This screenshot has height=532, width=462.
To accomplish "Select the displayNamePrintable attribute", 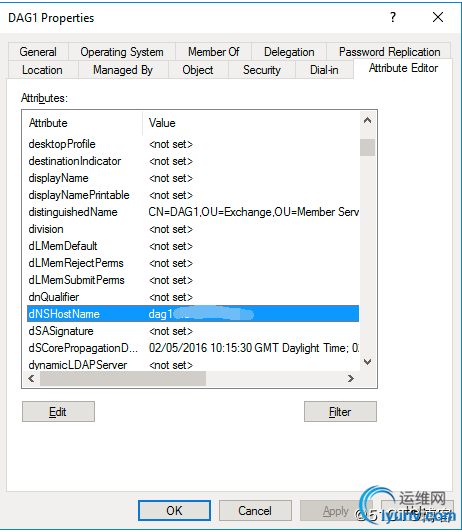I will pos(193,195).
